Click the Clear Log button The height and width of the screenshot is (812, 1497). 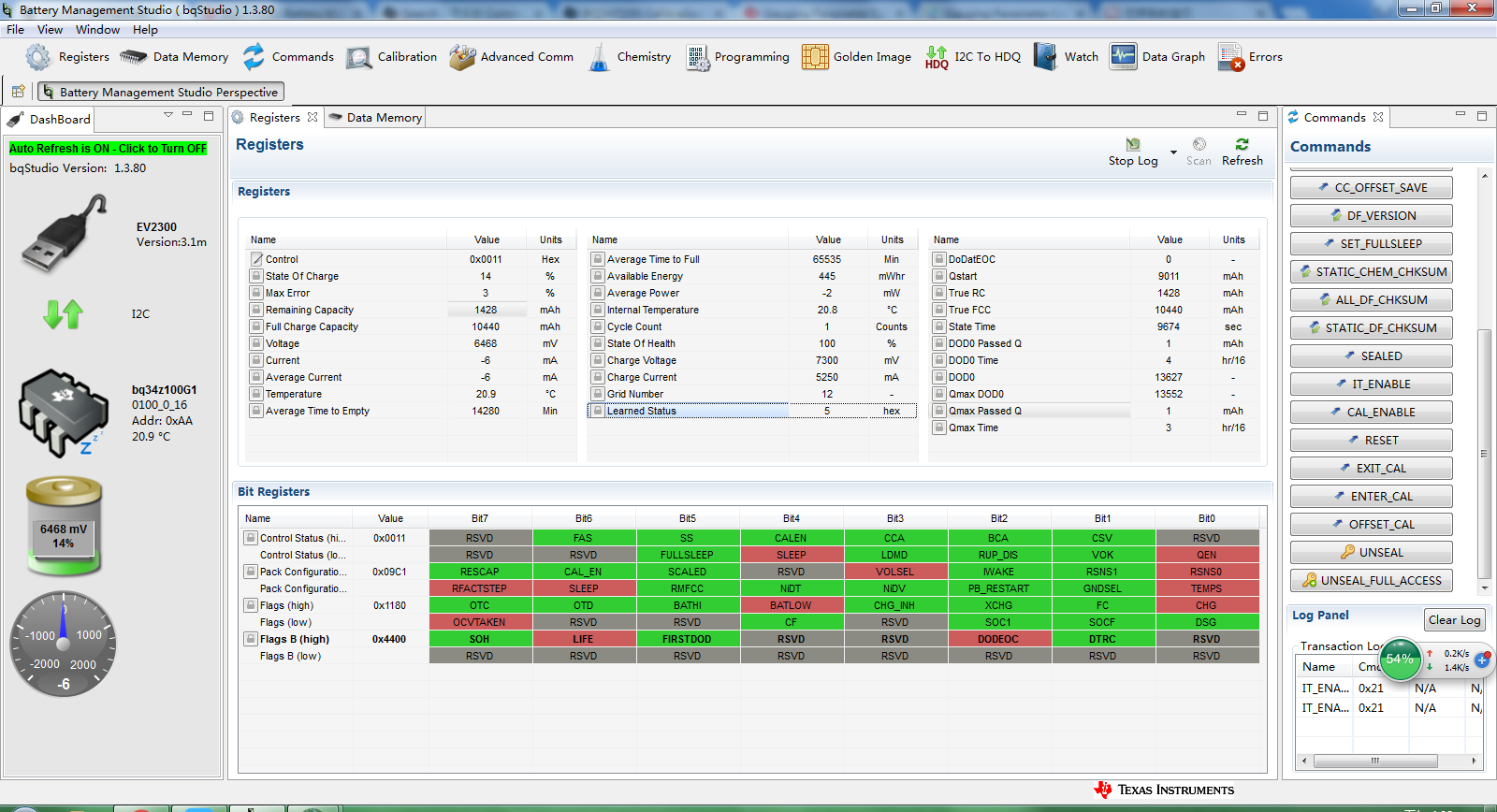[1454, 620]
